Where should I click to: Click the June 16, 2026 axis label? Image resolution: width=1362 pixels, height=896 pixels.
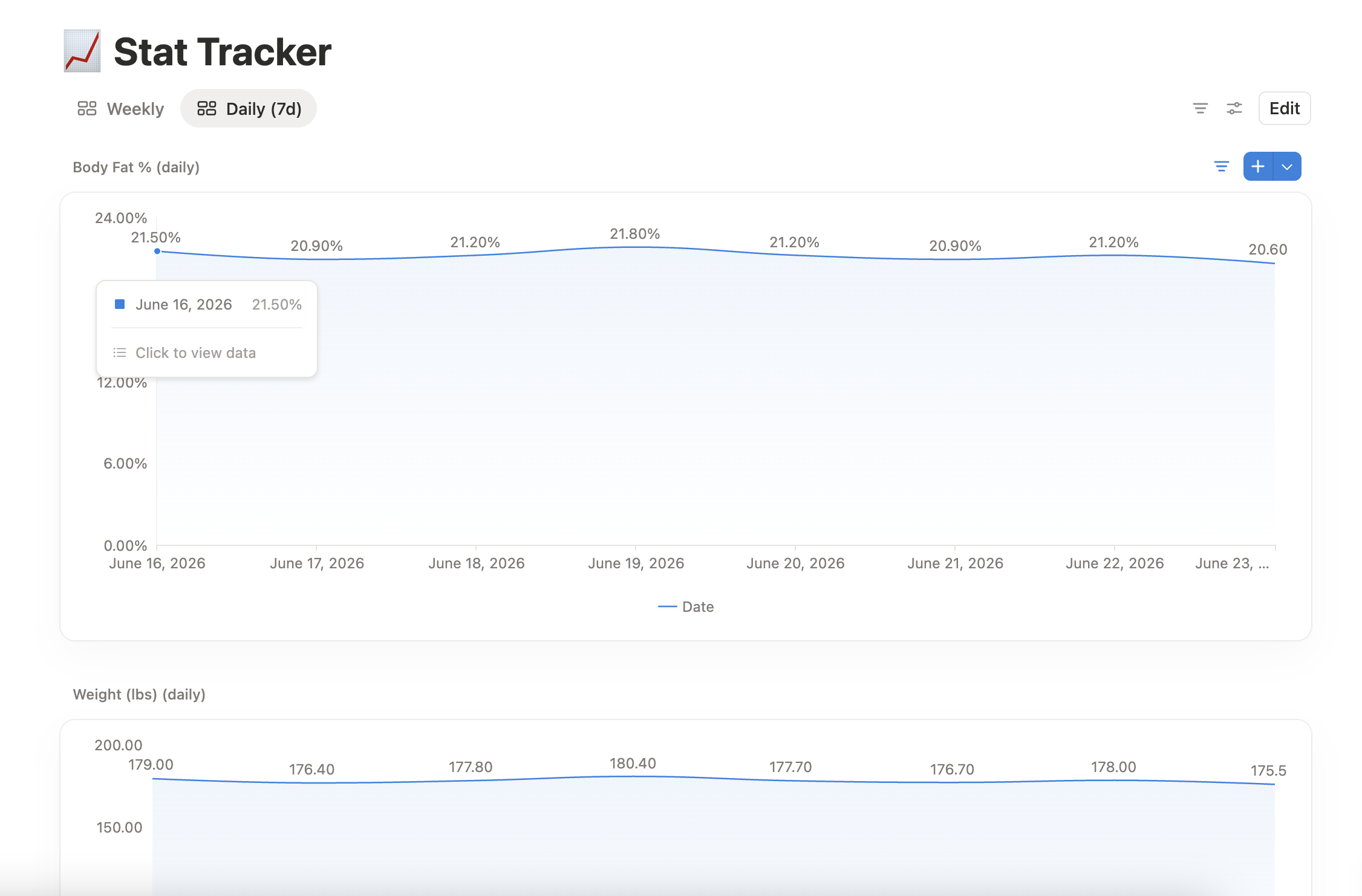[x=157, y=563]
